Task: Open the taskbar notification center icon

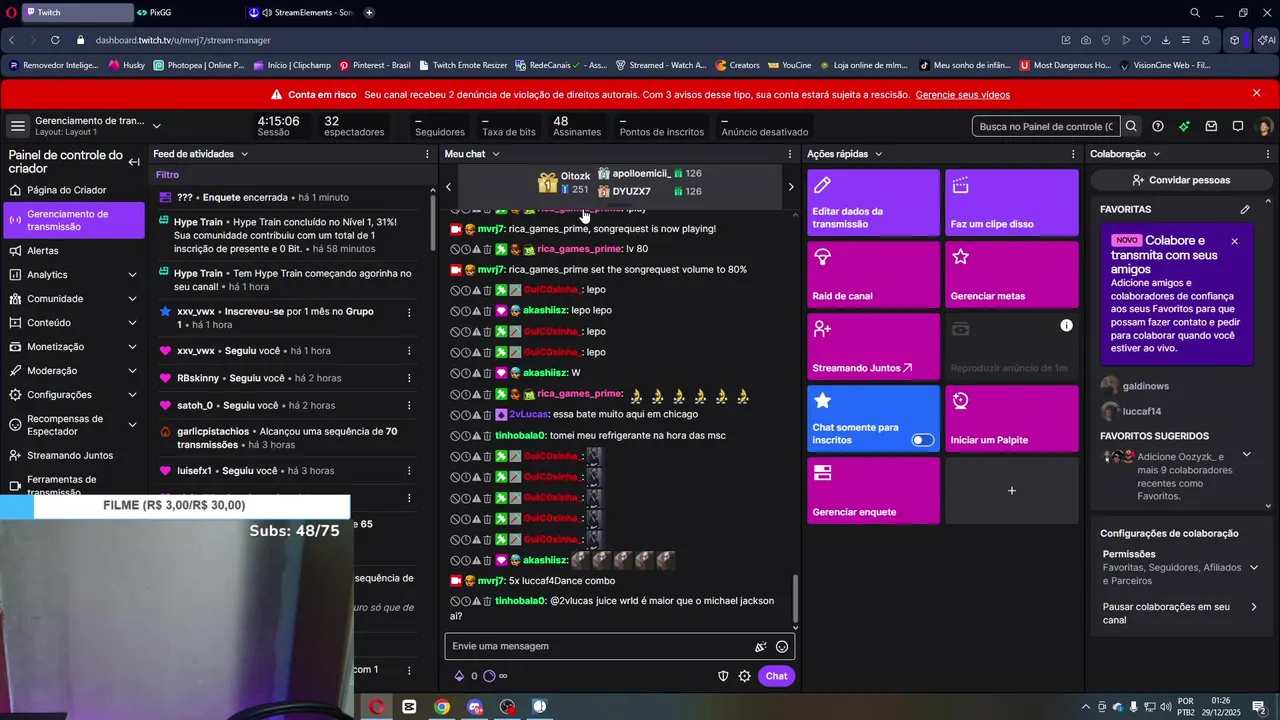Action: point(1258,707)
